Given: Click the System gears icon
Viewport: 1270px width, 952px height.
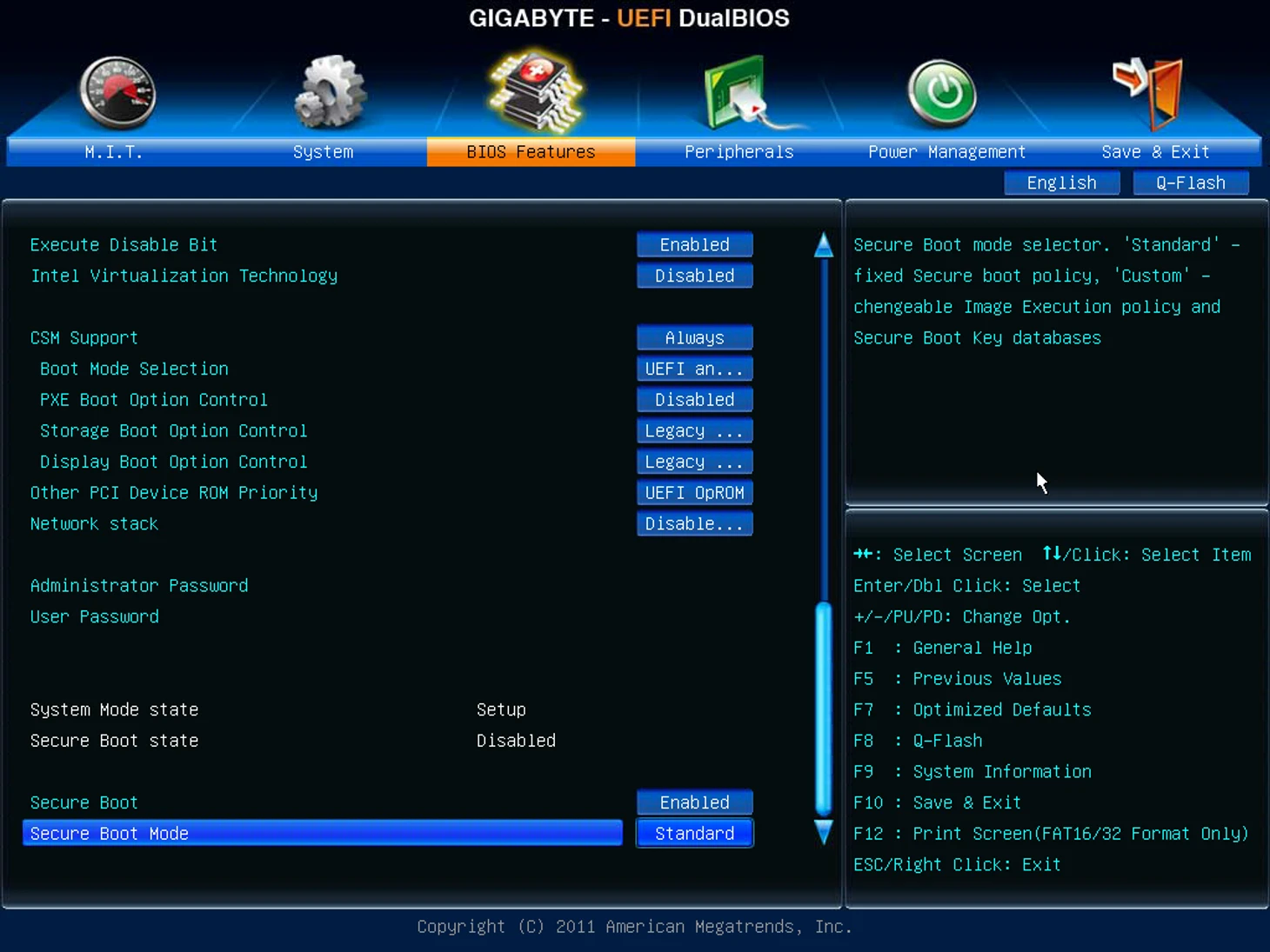Looking at the screenshot, I should coord(330,91).
